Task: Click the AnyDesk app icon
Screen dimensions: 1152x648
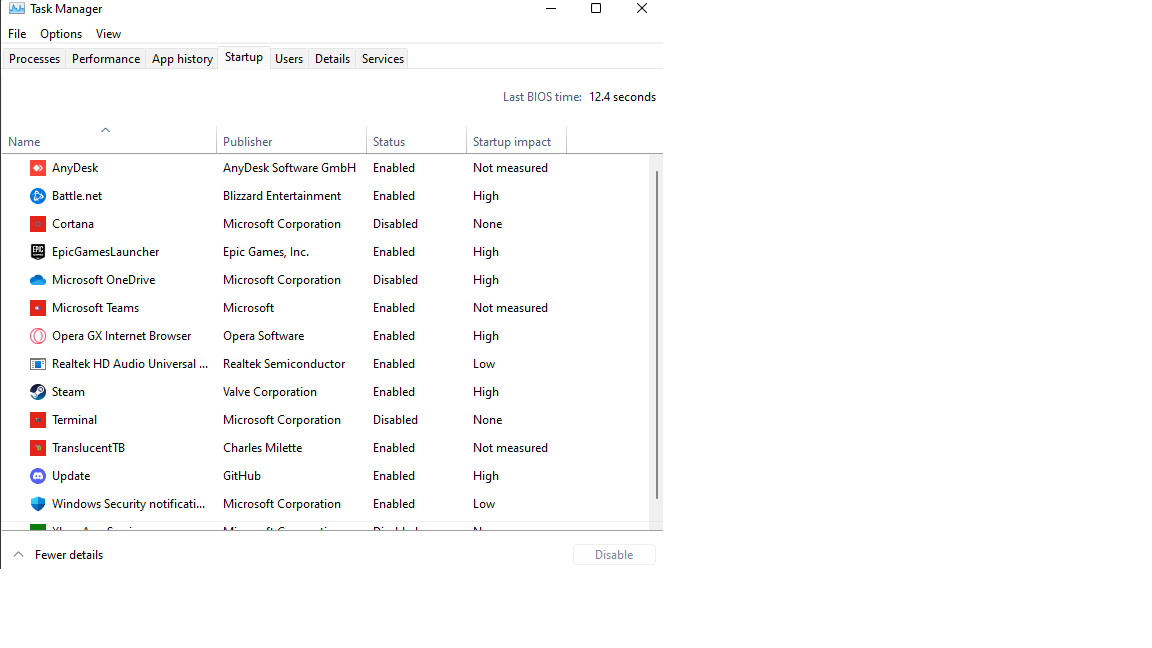Action: (x=37, y=168)
